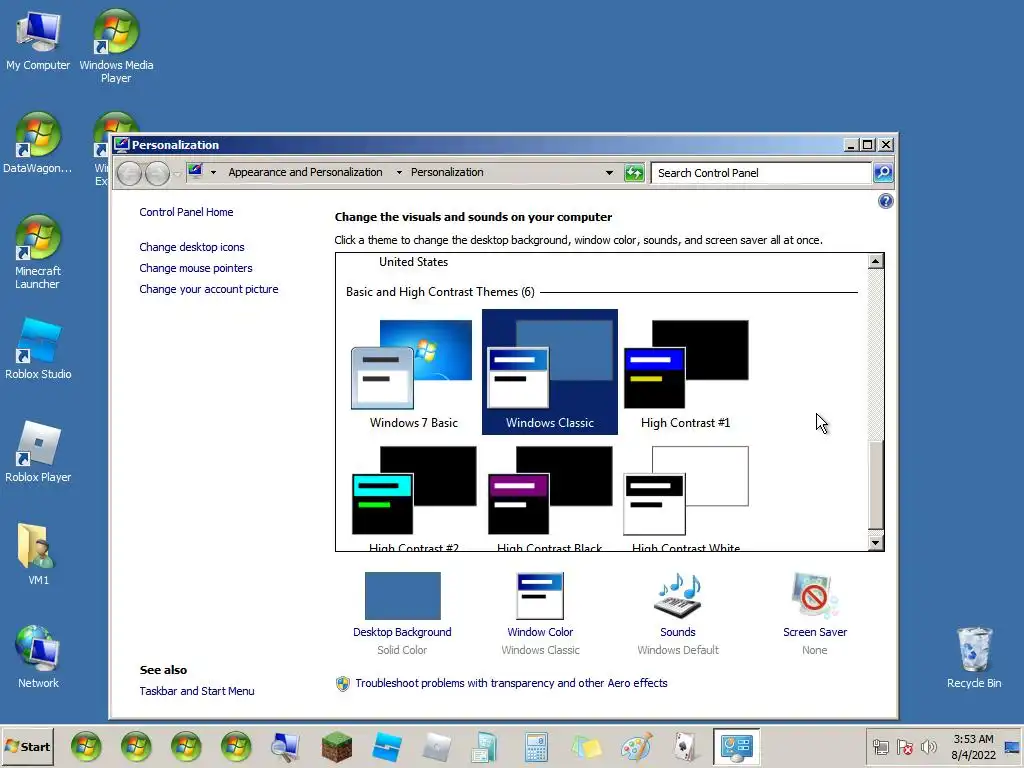The image size is (1024, 768).
Task: Select the Roblox Studio desktop icon
Action: point(38,349)
